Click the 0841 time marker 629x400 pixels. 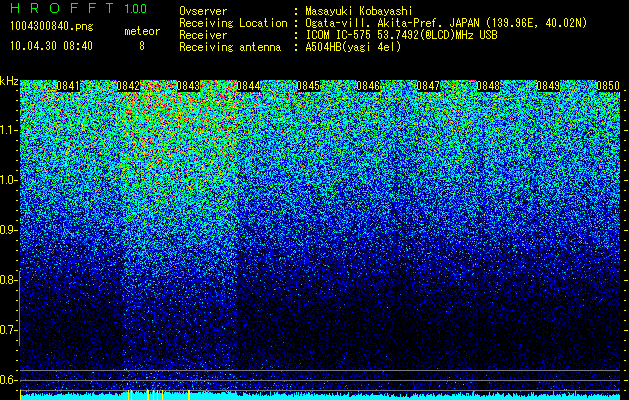[68, 86]
